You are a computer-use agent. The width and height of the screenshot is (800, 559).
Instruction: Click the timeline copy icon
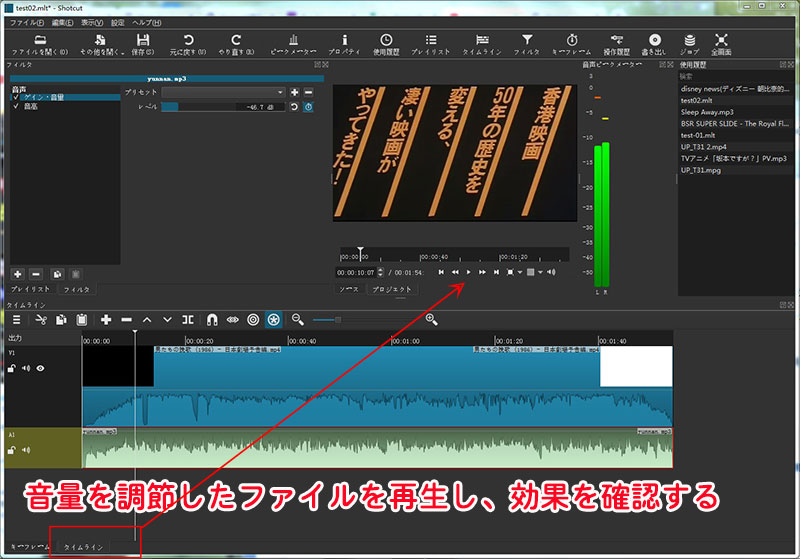(61, 320)
